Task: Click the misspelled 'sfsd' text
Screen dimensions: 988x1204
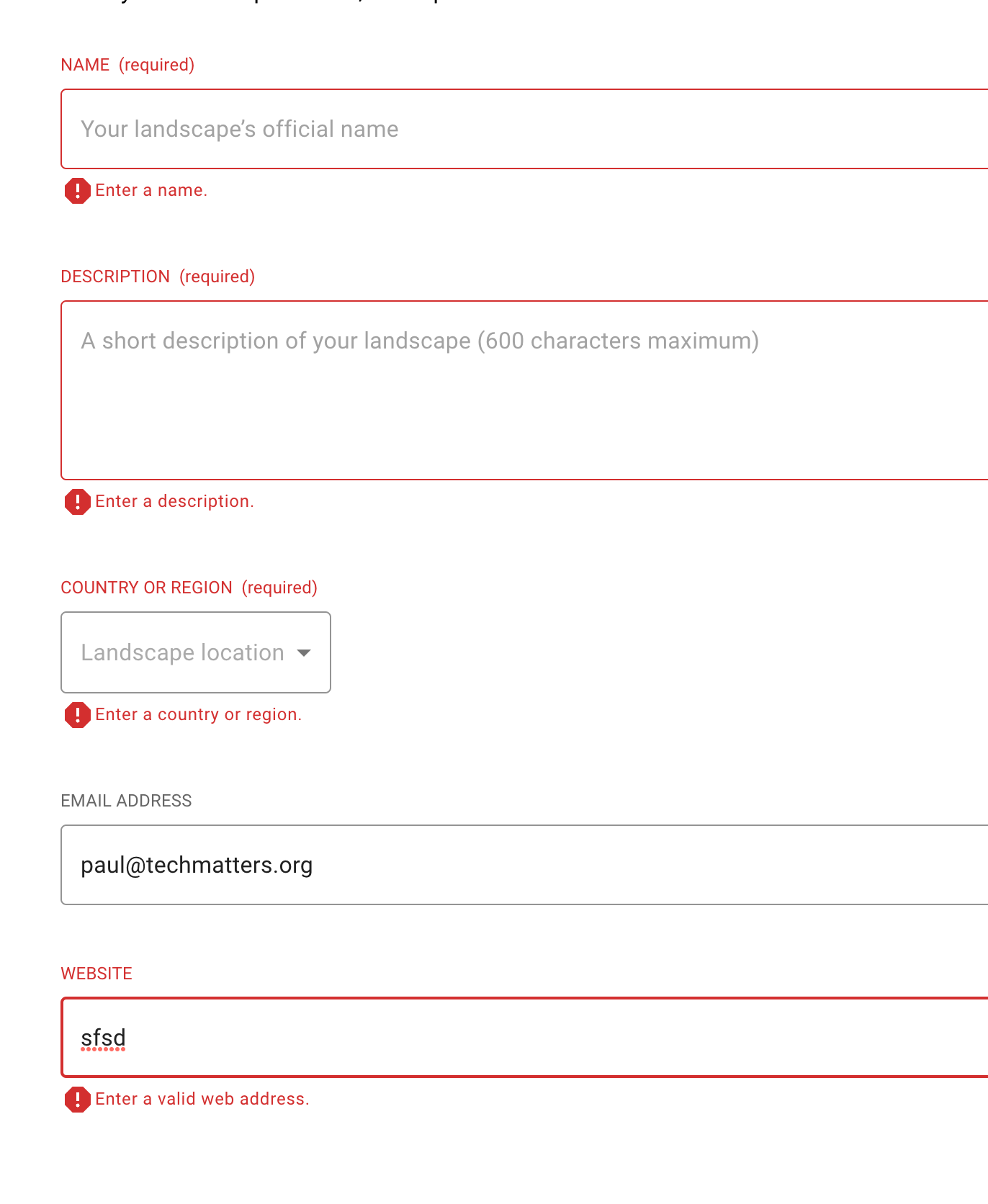Action: click(104, 1038)
